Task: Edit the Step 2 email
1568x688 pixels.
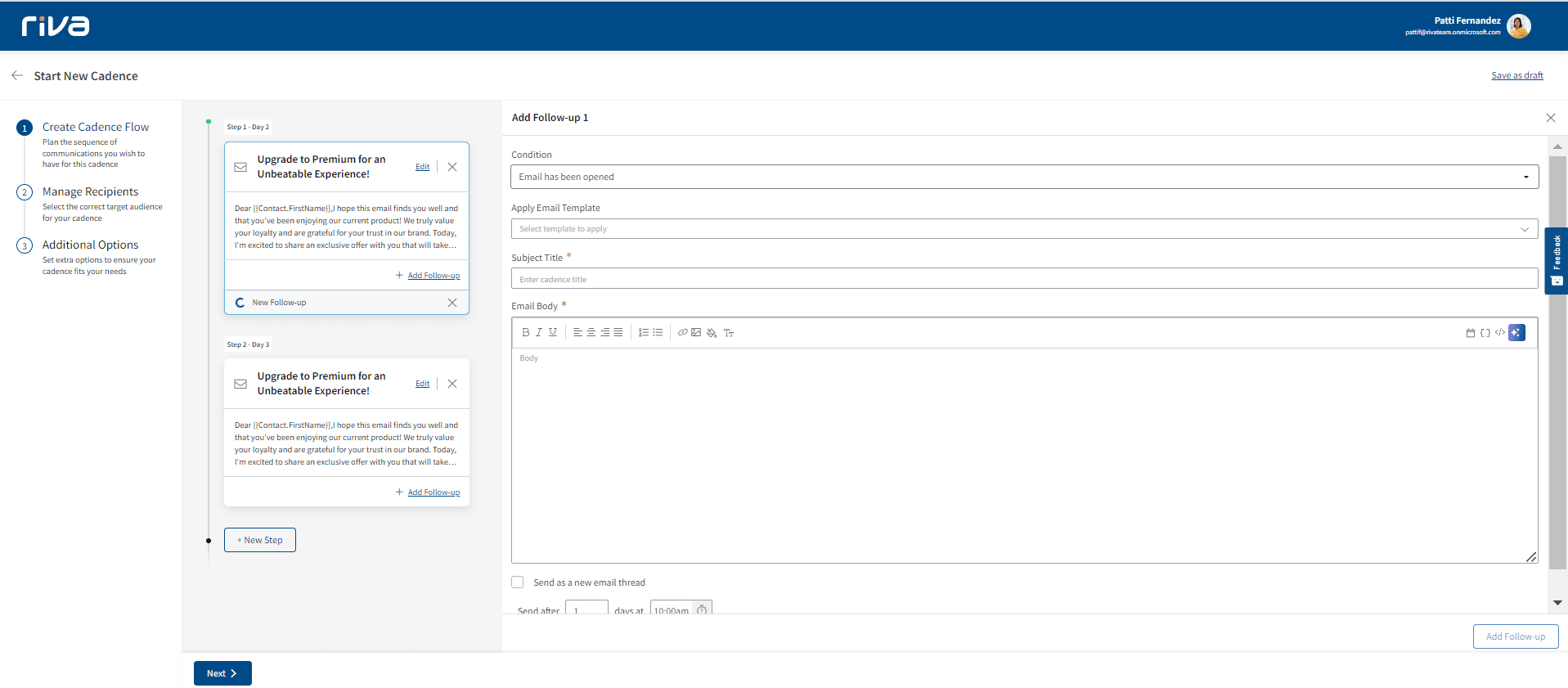Action: (x=422, y=384)
